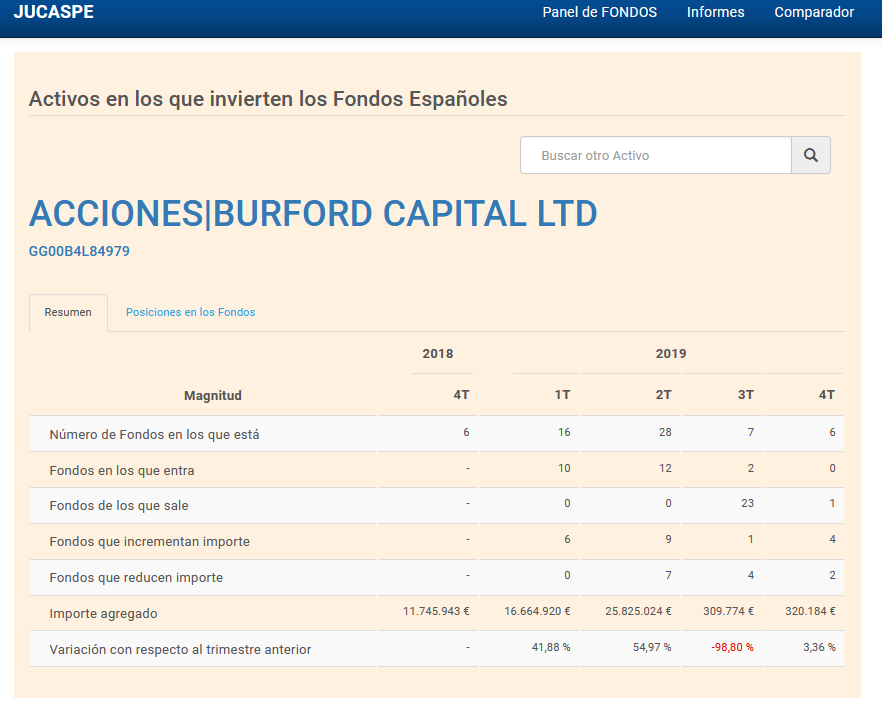Select the 'Fondos de los que sale' row label
Screen dimensions: 882x706
point(119,506)
